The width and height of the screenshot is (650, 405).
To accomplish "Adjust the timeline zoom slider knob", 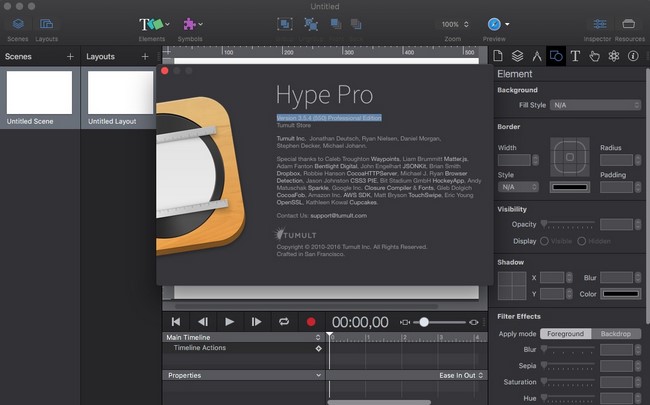I will coord(424,322).
